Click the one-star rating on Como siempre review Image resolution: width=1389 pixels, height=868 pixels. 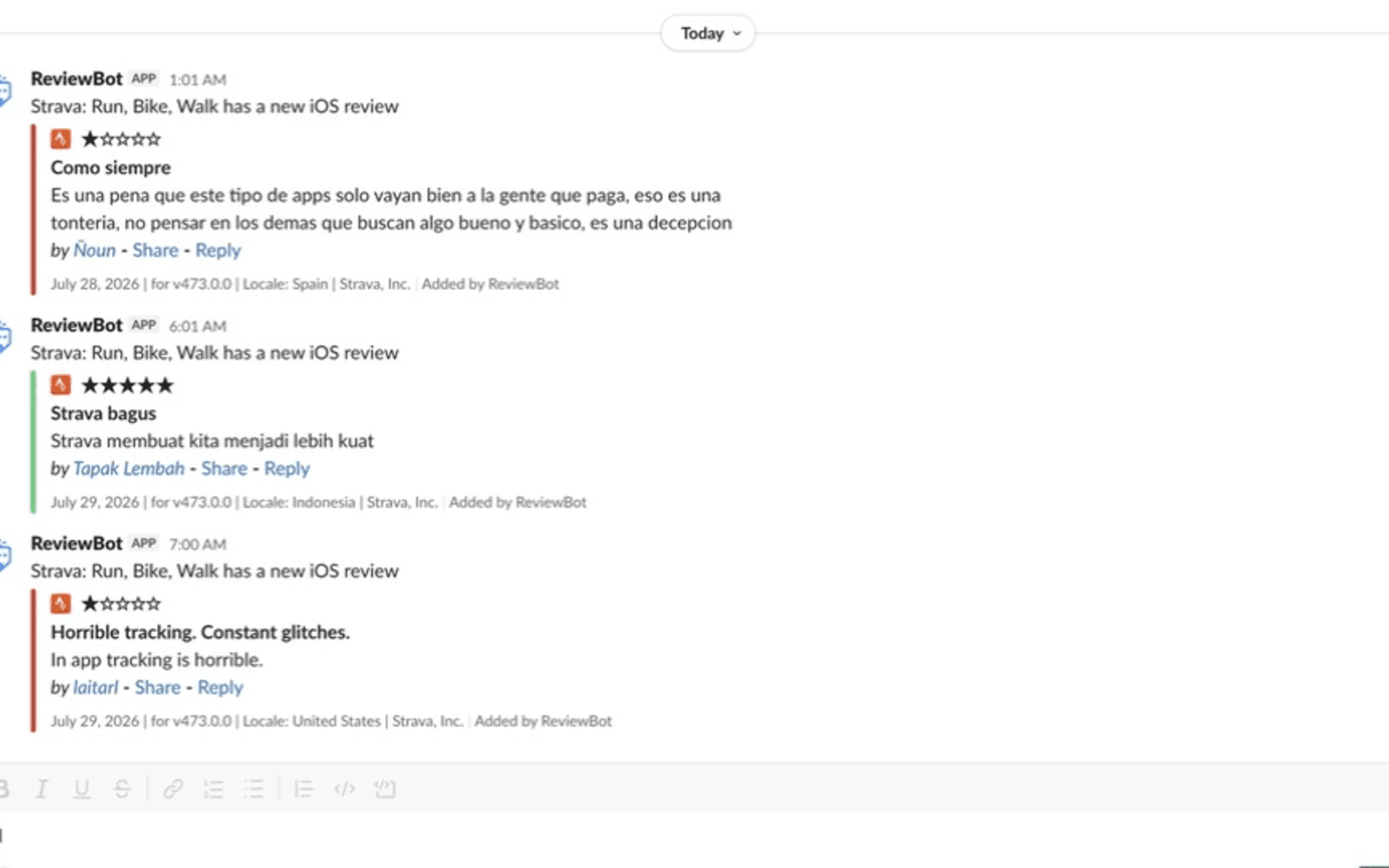tap(121, 139)
